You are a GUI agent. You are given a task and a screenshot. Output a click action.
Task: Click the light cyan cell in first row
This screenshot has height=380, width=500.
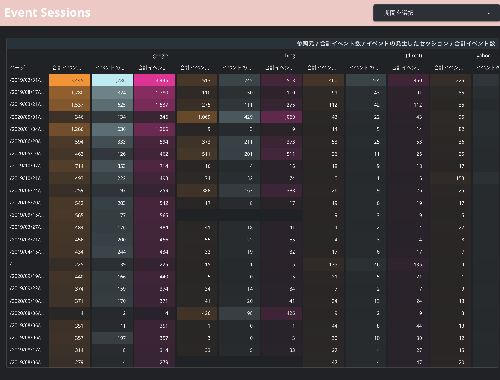(x=112, y=80)
